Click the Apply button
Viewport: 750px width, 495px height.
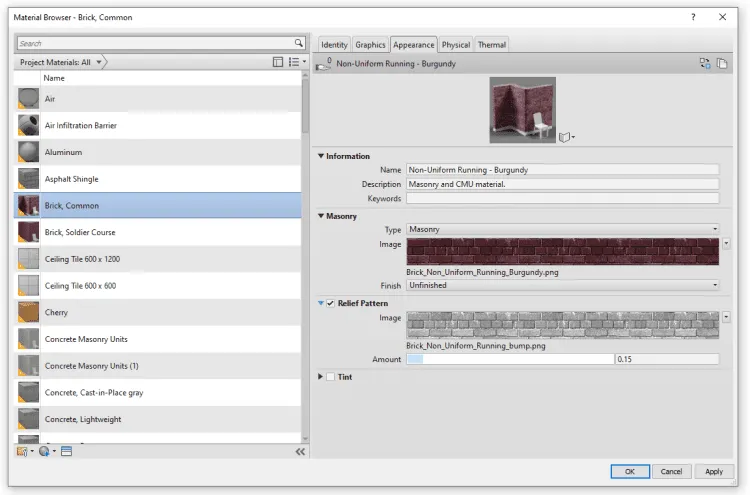pyautogui.click(x=714, y=472)
